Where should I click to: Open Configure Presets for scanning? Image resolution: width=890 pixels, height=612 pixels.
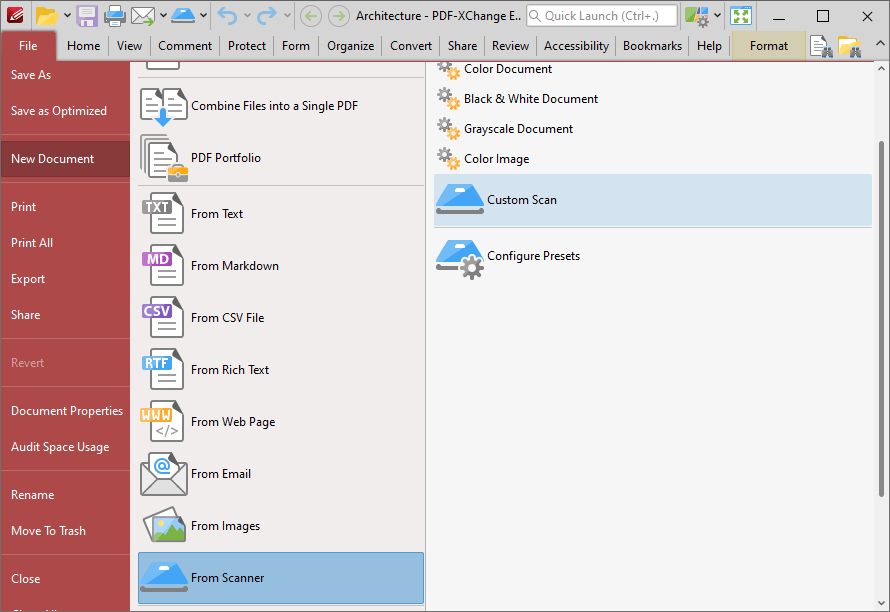[x=533, y=255]
